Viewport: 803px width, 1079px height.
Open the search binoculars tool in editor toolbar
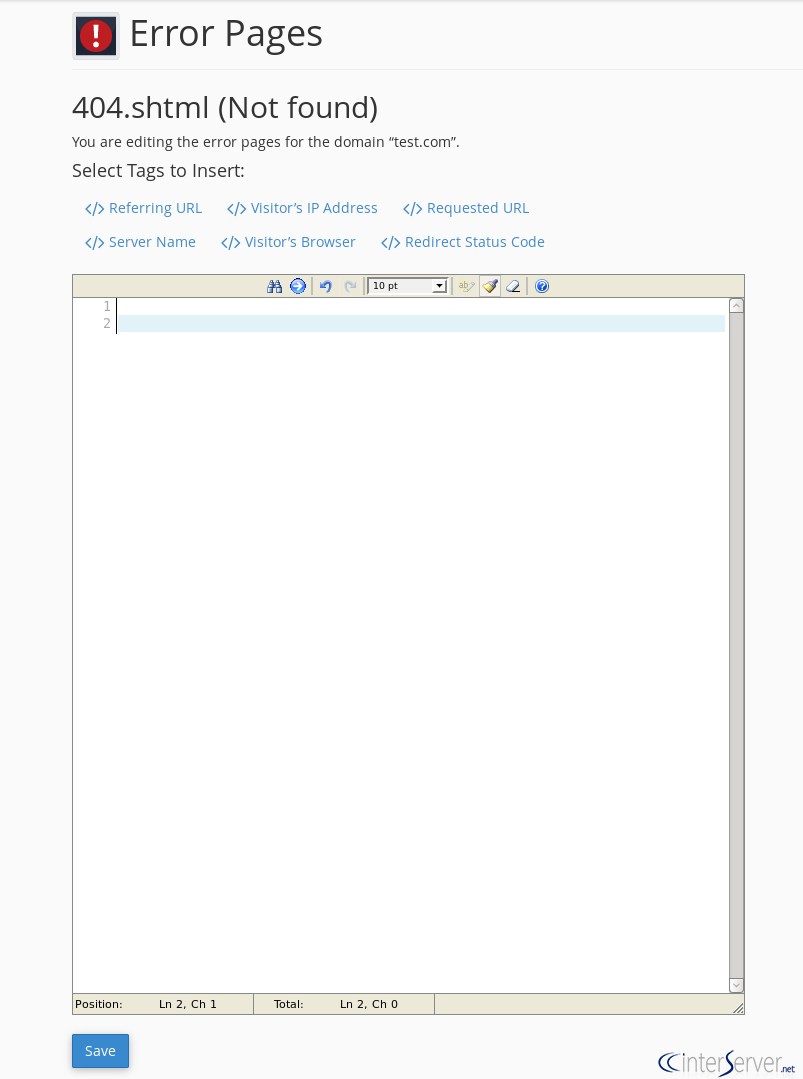(x=275, y=286)
